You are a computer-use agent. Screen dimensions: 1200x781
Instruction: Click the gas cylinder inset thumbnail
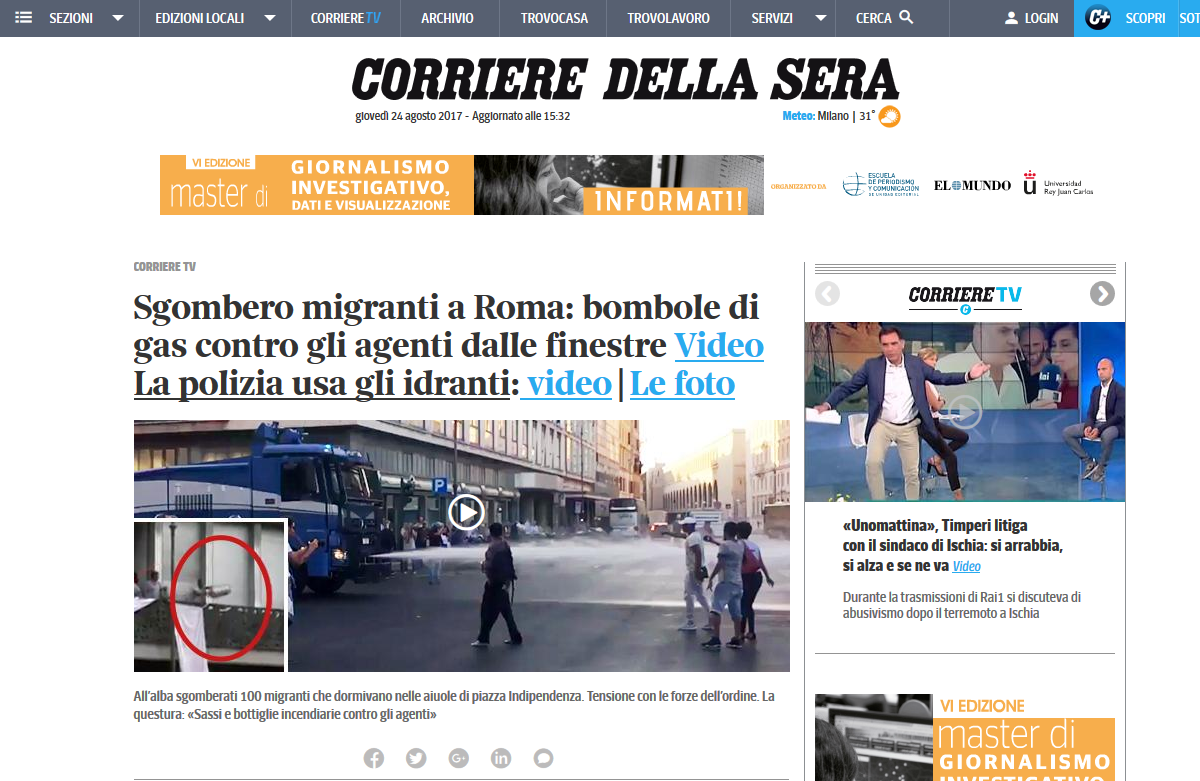point(210,596)
